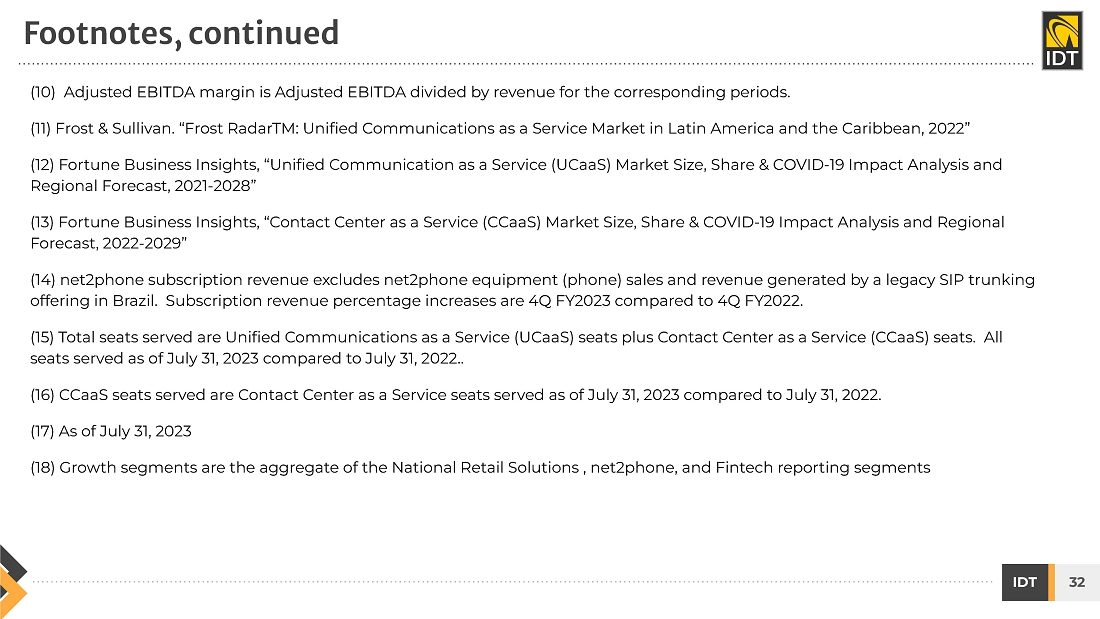Click footnote (17) "As of July 31, 2023"
1100x619 pixels.
(111, 431)
